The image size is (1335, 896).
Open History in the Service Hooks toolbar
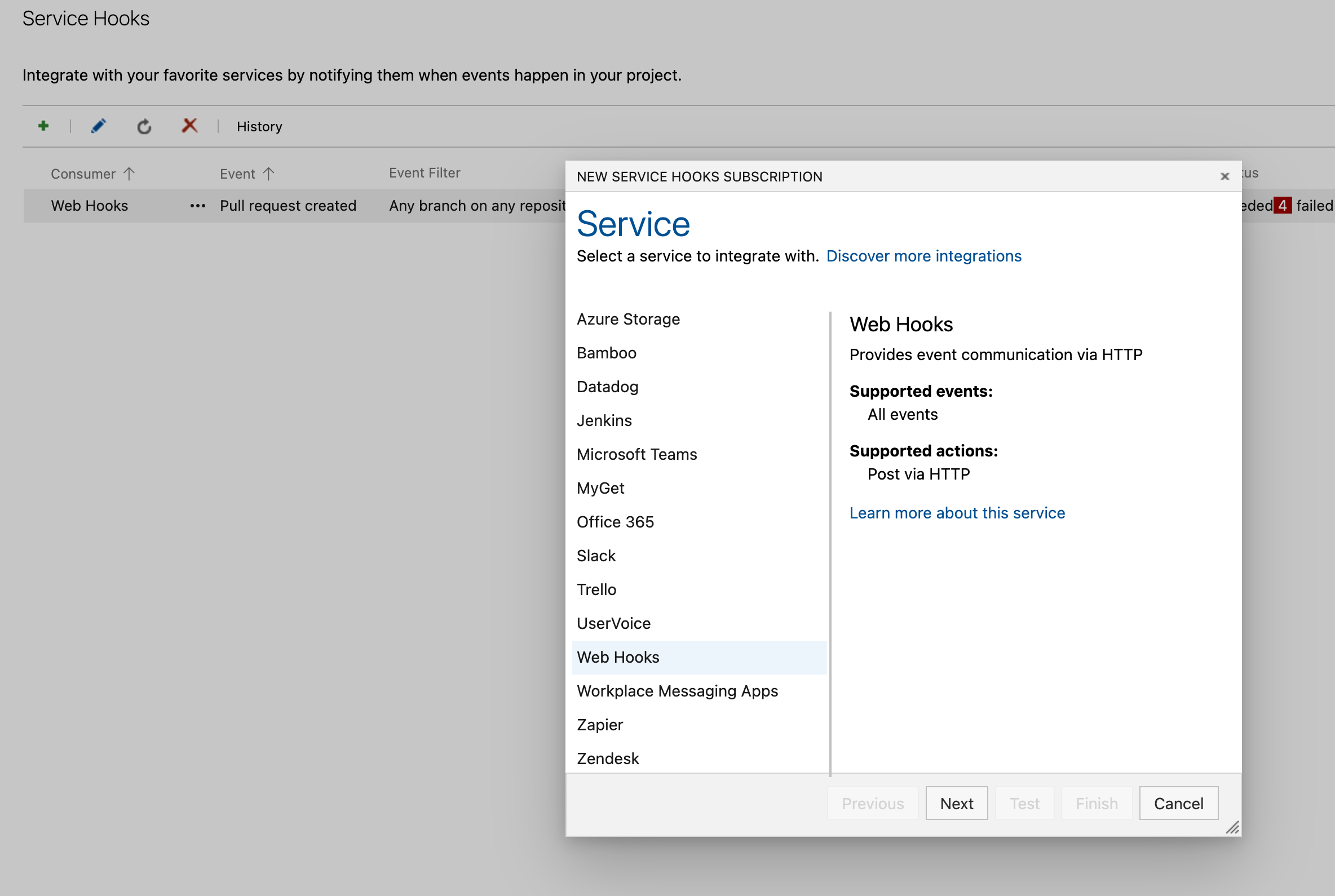[x=259, y=126]
